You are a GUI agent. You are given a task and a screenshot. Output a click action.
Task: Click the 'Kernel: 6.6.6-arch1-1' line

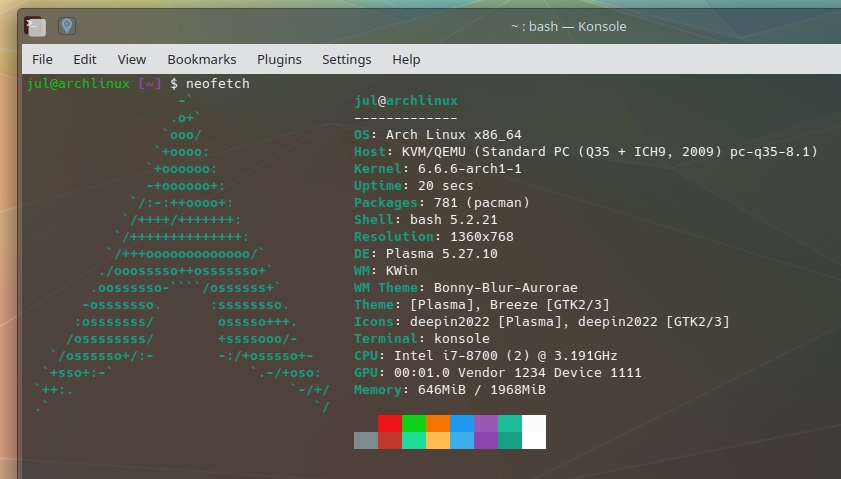click(438, 169)
